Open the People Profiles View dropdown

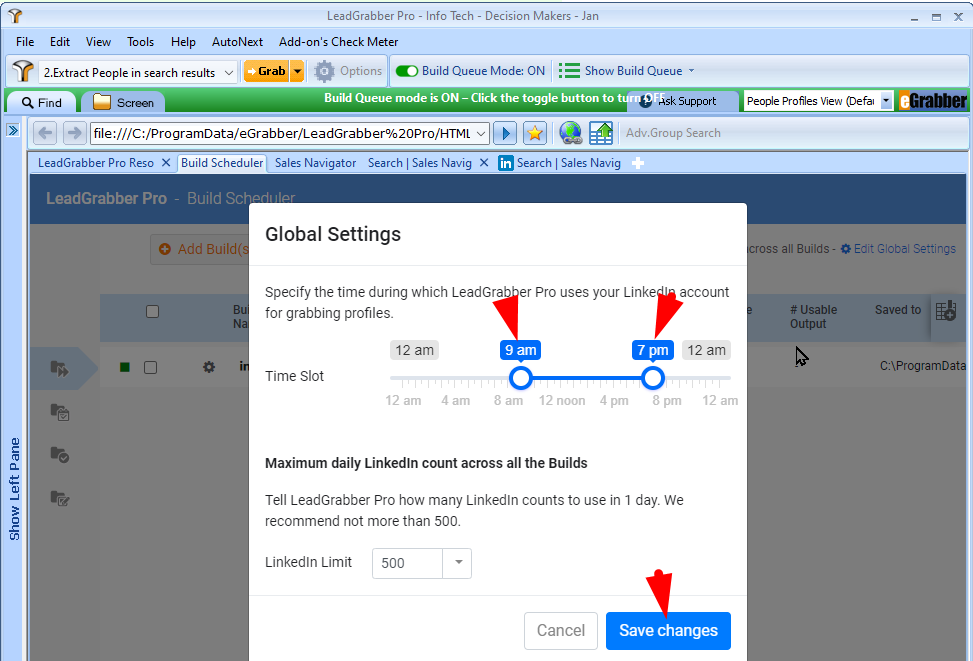886,101
